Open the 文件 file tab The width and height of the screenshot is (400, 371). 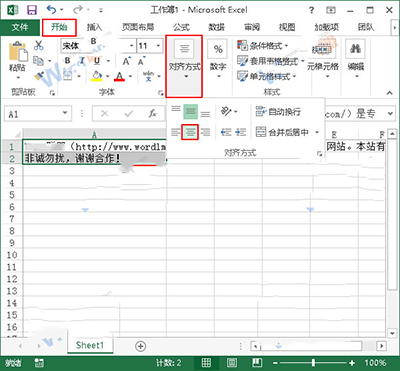tap(20, 27)
